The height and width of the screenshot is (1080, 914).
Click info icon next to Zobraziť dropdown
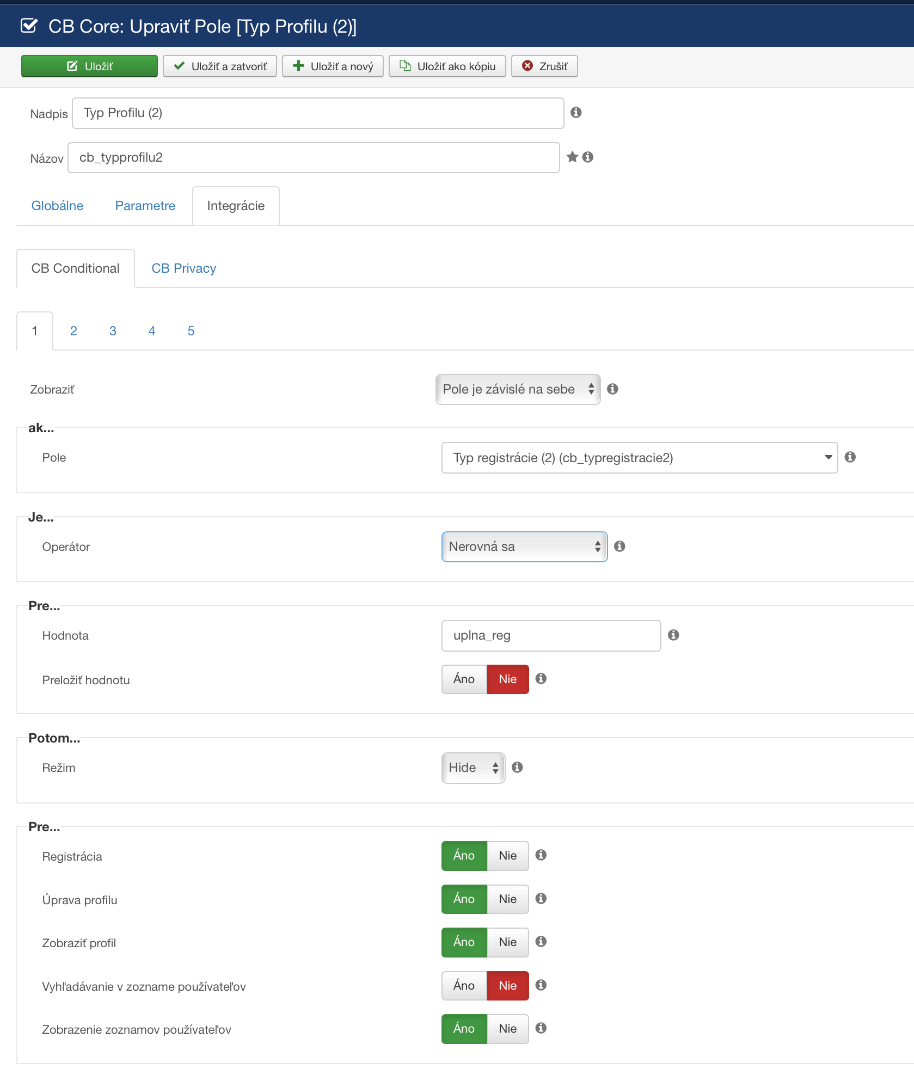pos(612,389)
